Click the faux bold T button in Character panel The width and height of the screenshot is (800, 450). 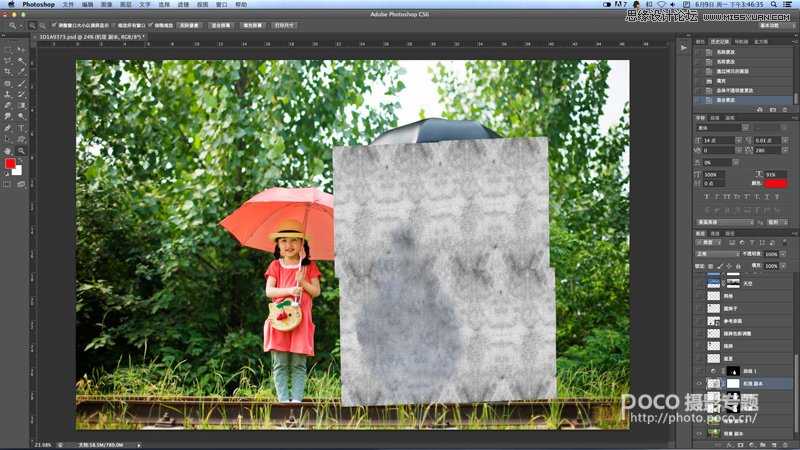(707, 196)
